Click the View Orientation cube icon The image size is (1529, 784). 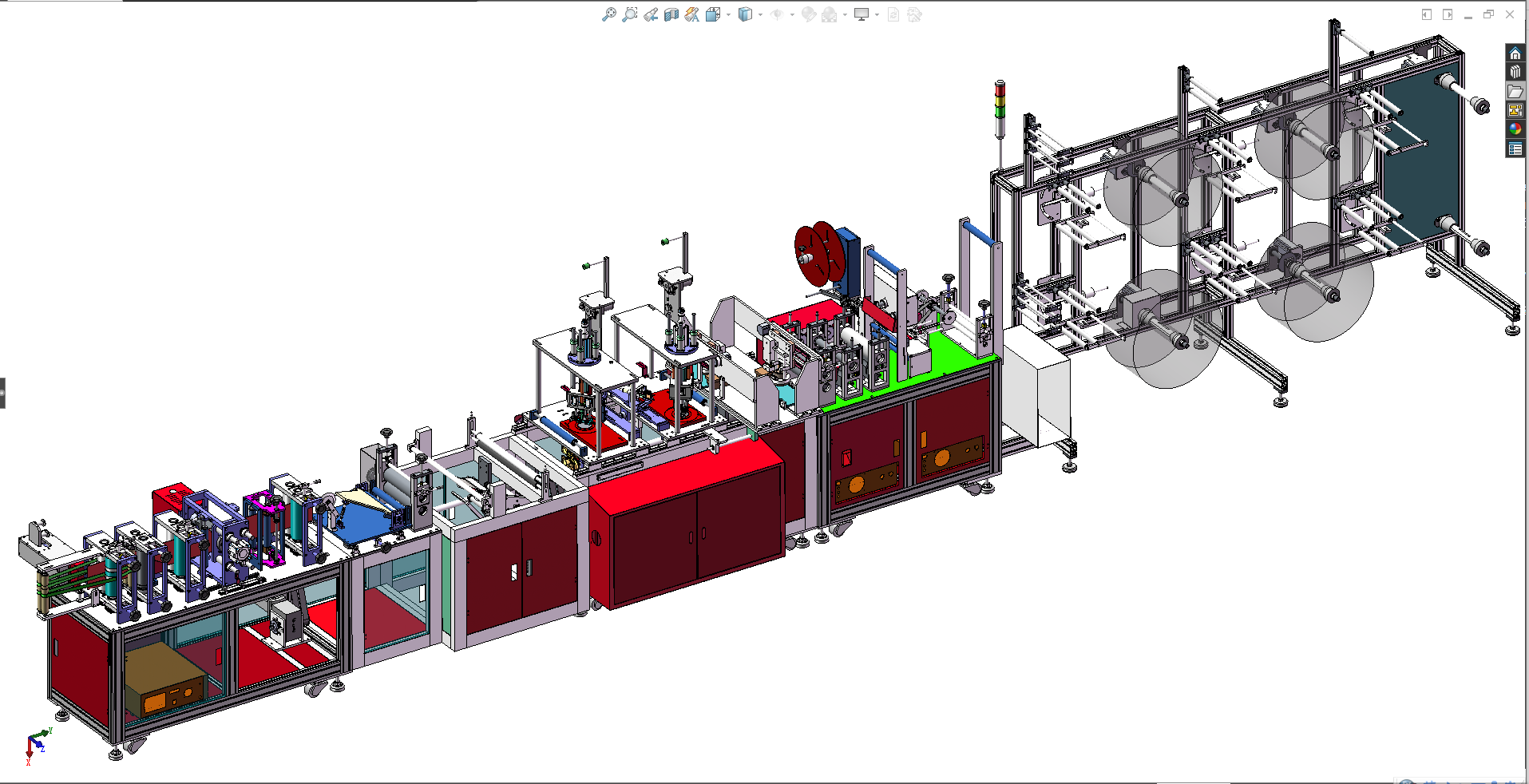pyautogui.click(x=713, y=14)
